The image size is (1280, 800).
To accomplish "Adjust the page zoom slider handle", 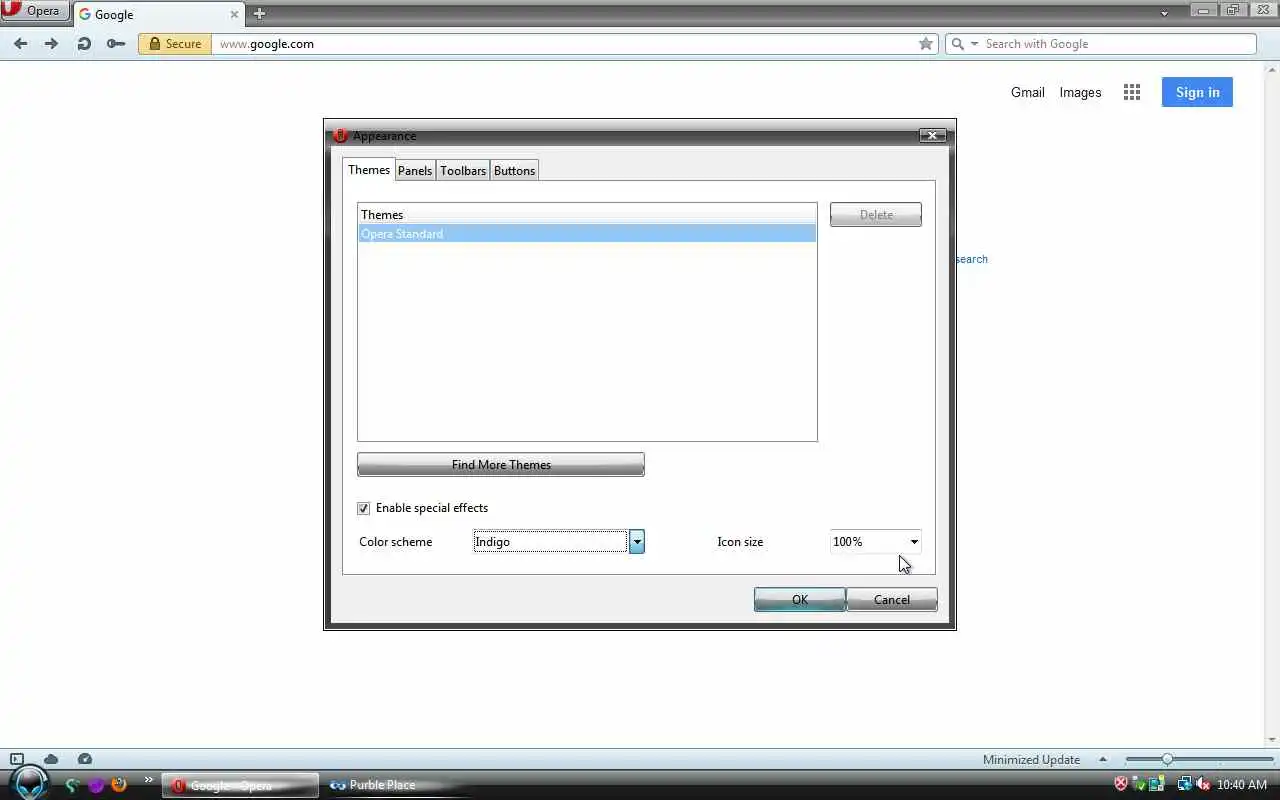I will pyautogui.click(x=1167, y=759).
